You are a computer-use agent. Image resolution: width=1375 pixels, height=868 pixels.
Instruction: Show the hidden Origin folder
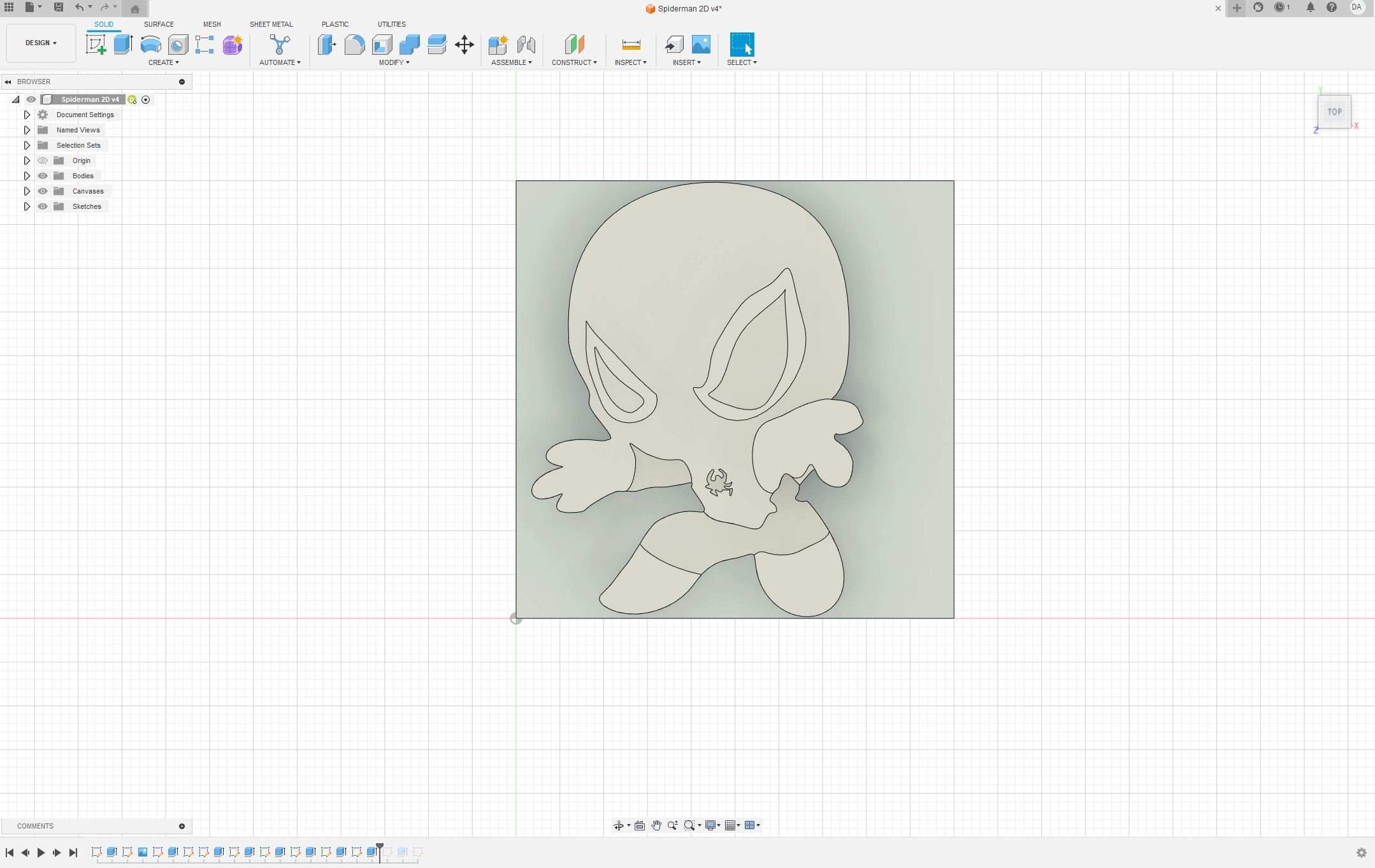(x=43, y=160)
